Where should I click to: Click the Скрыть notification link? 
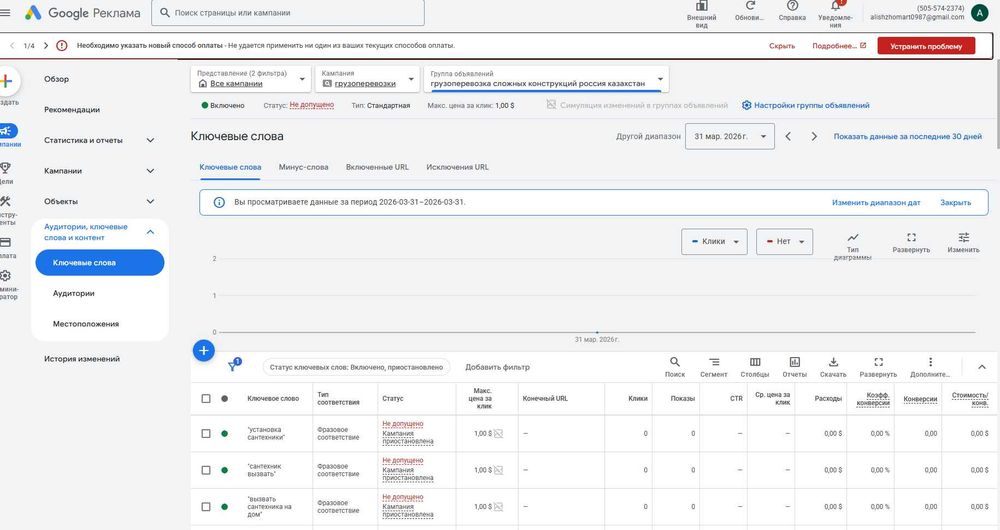(x=782, y=46)
